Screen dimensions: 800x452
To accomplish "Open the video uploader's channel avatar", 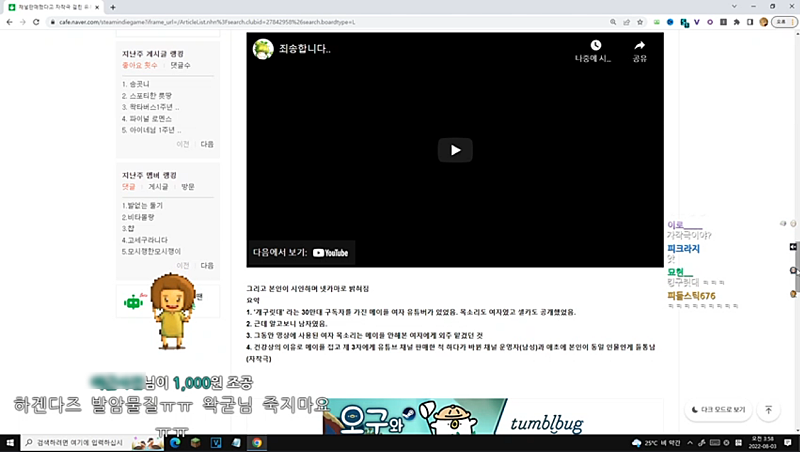I will pos(263,49).
